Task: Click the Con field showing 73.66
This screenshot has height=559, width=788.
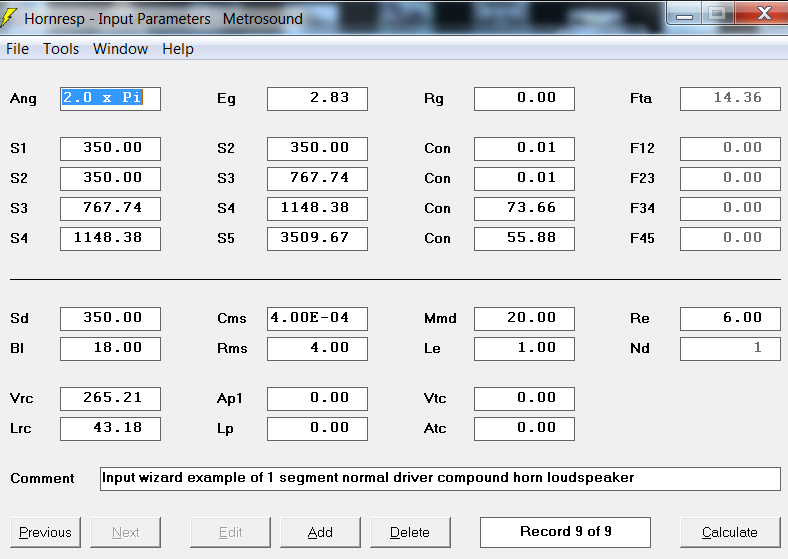Action: 524,209
